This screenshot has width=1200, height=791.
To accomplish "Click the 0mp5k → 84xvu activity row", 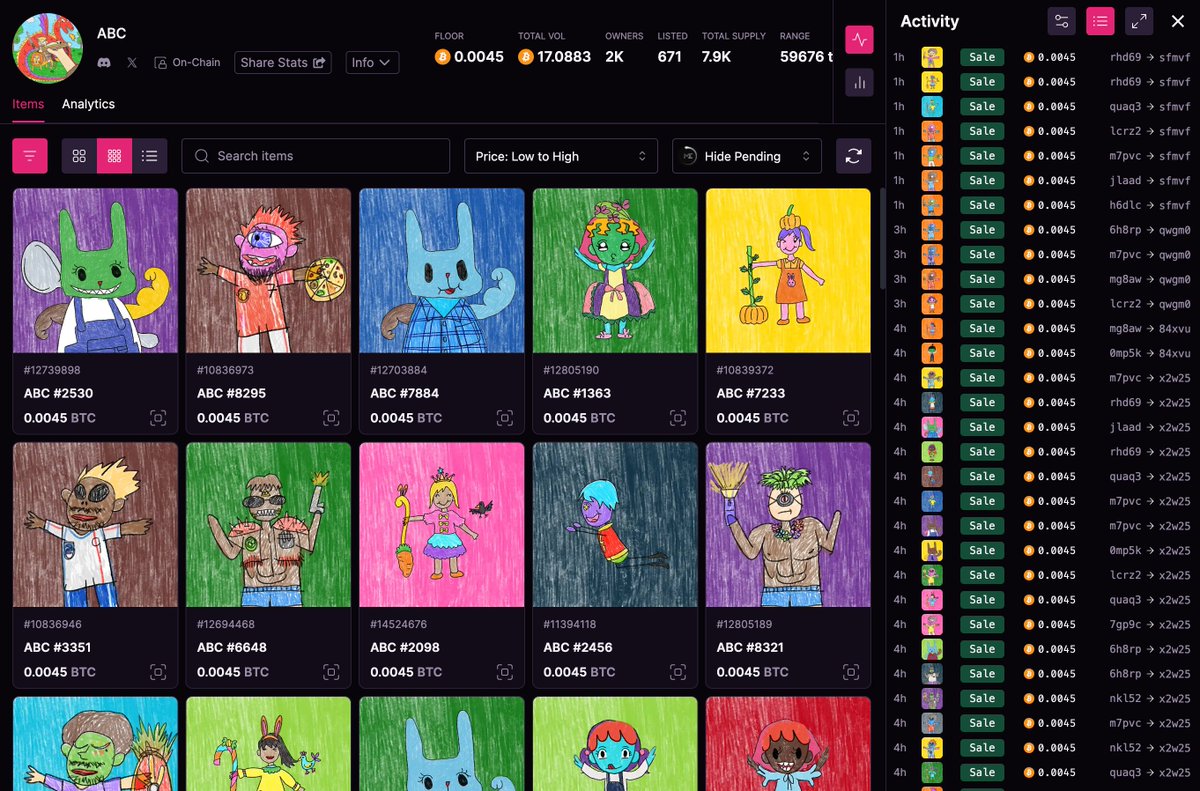I will (1042, 353).
